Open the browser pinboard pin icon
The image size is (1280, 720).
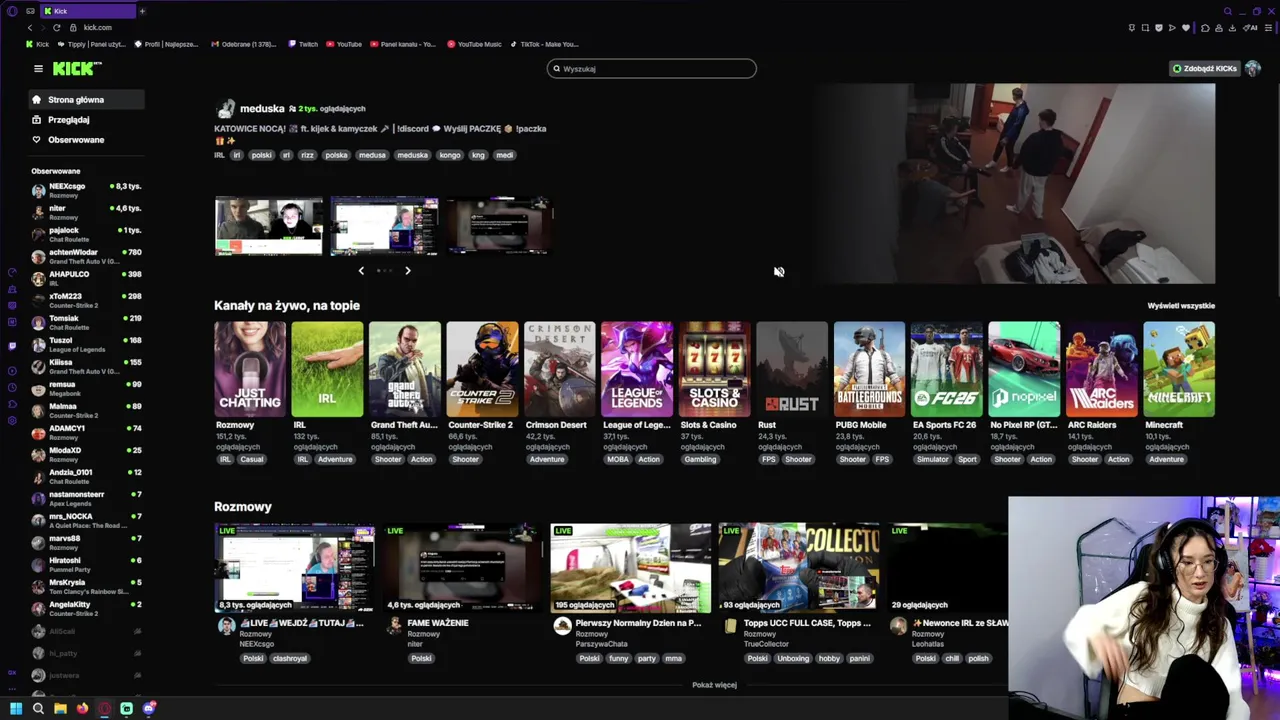(1132, 27)
